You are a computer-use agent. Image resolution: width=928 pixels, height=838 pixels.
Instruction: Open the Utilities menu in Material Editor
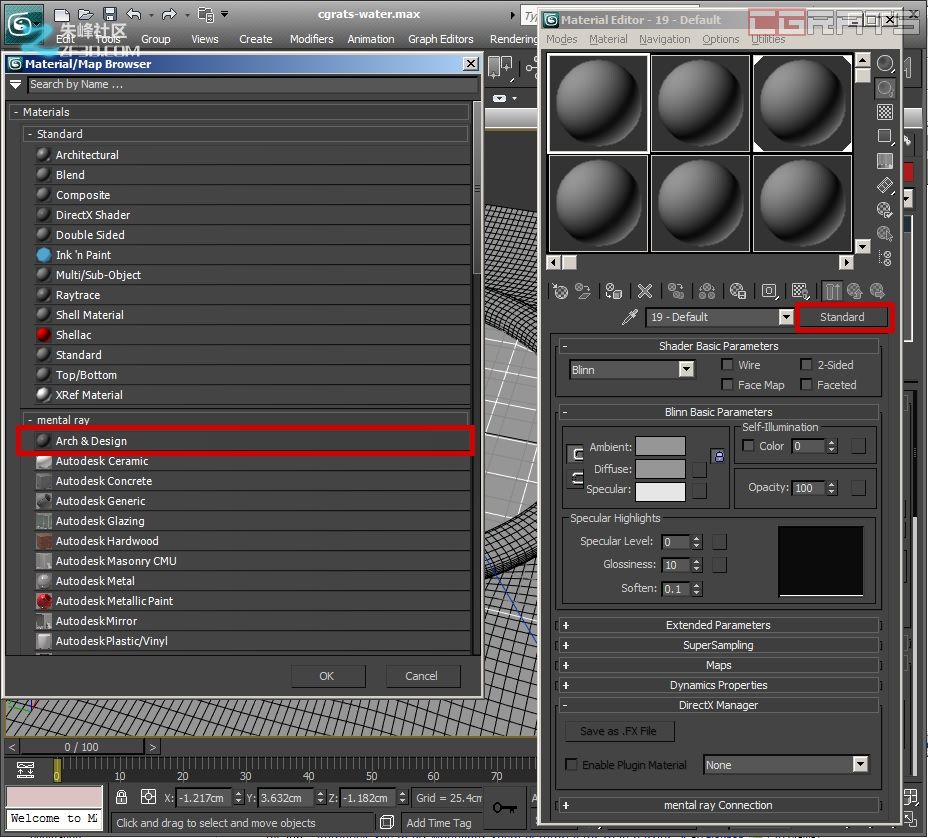tap(768, 39)
